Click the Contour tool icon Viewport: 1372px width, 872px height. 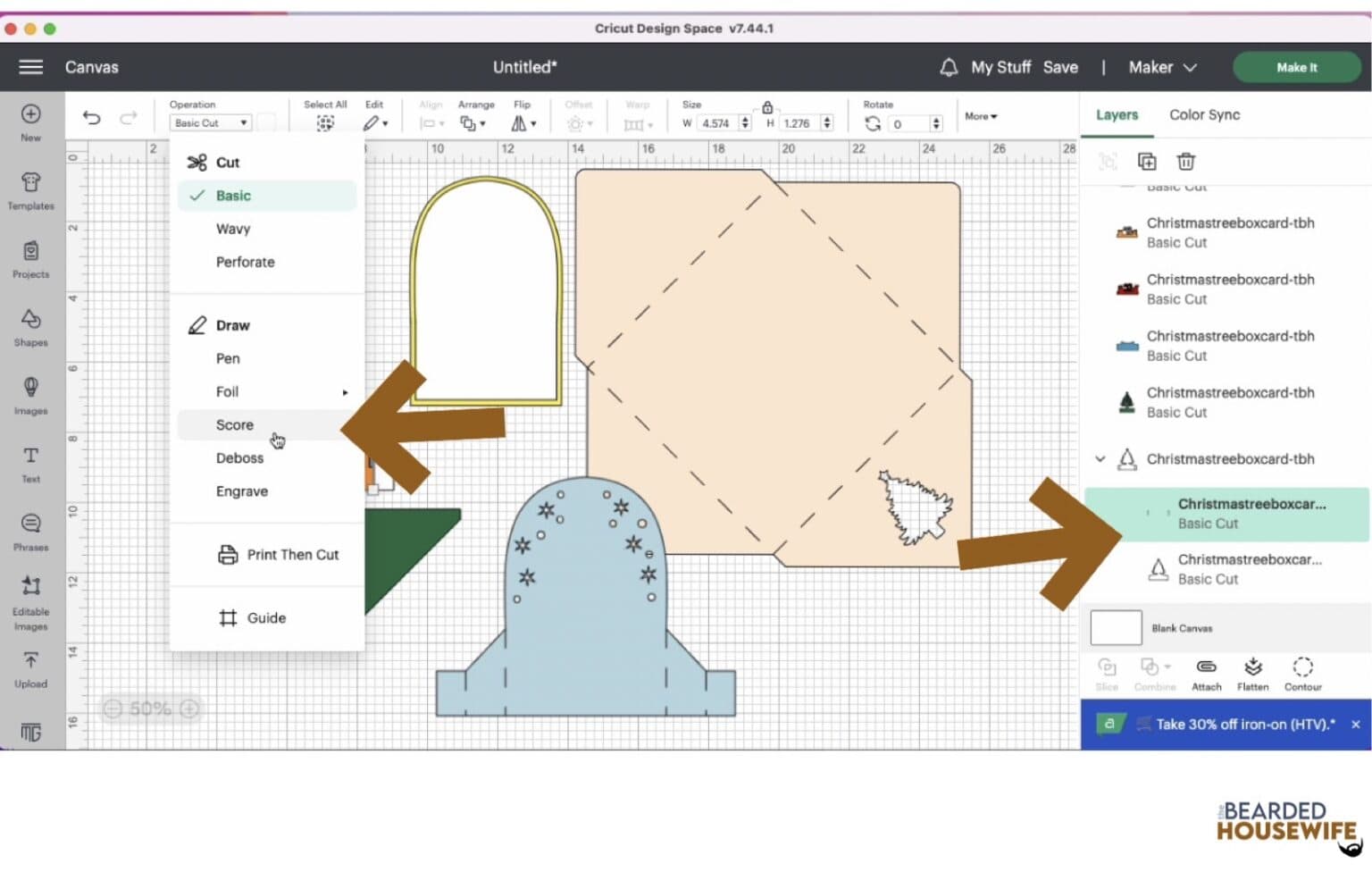coord(1302,674)
